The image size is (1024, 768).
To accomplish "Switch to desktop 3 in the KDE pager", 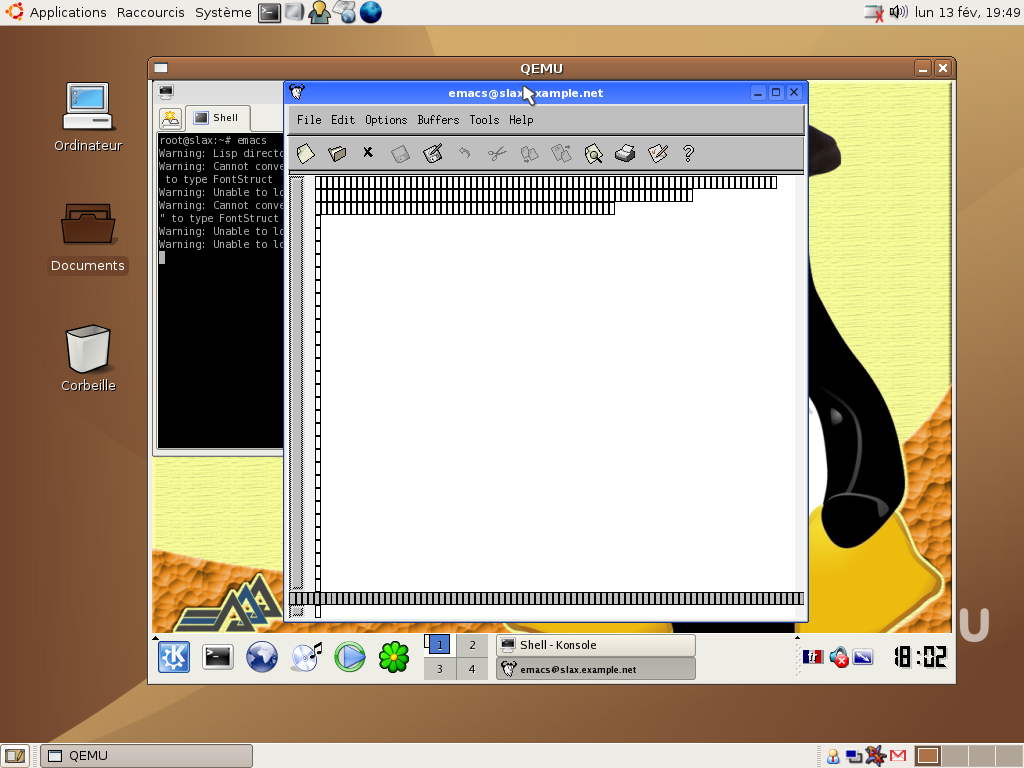I will pos(440,669).
